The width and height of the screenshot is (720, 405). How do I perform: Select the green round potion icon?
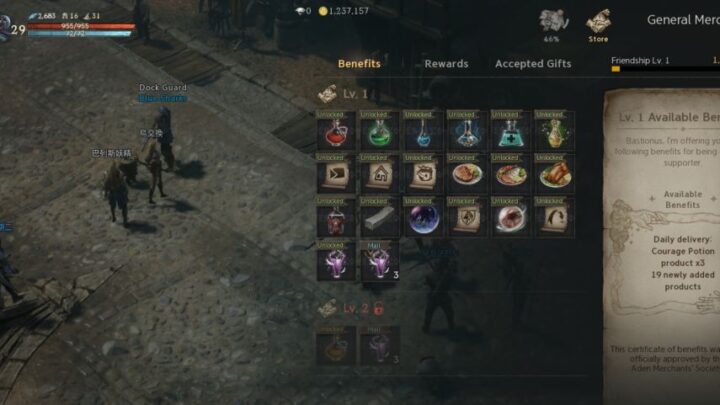(x=380, y=130)
